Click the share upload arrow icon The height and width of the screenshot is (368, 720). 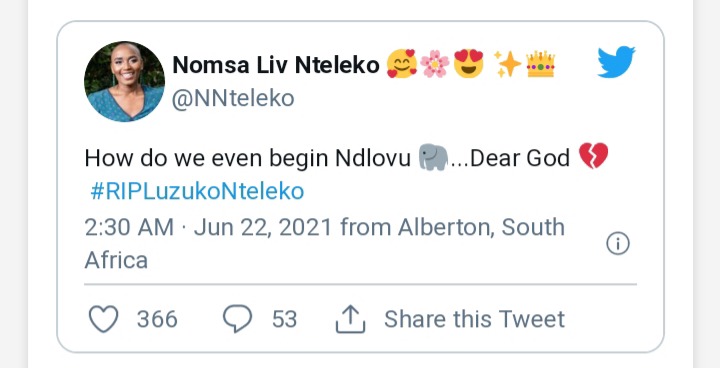pos(350,319)
